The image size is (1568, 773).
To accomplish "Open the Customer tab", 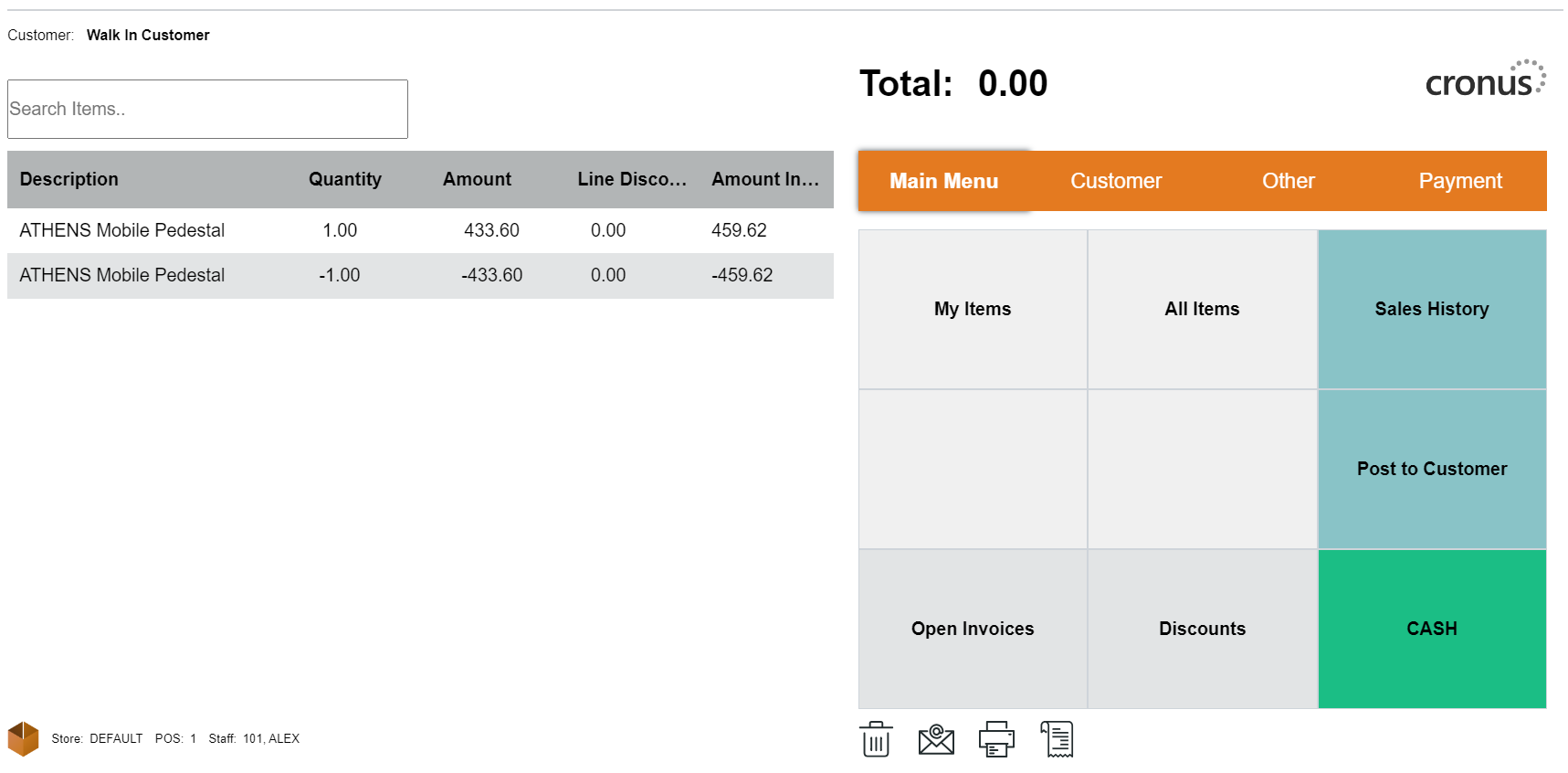I will point(1116,181).
